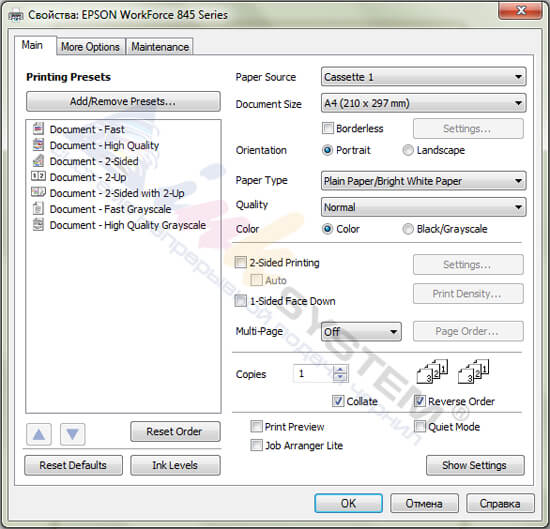Viewport: 550px width, 529px height.
Task: Click the Document - 2-Up preset icon
Action: point(38,176)
